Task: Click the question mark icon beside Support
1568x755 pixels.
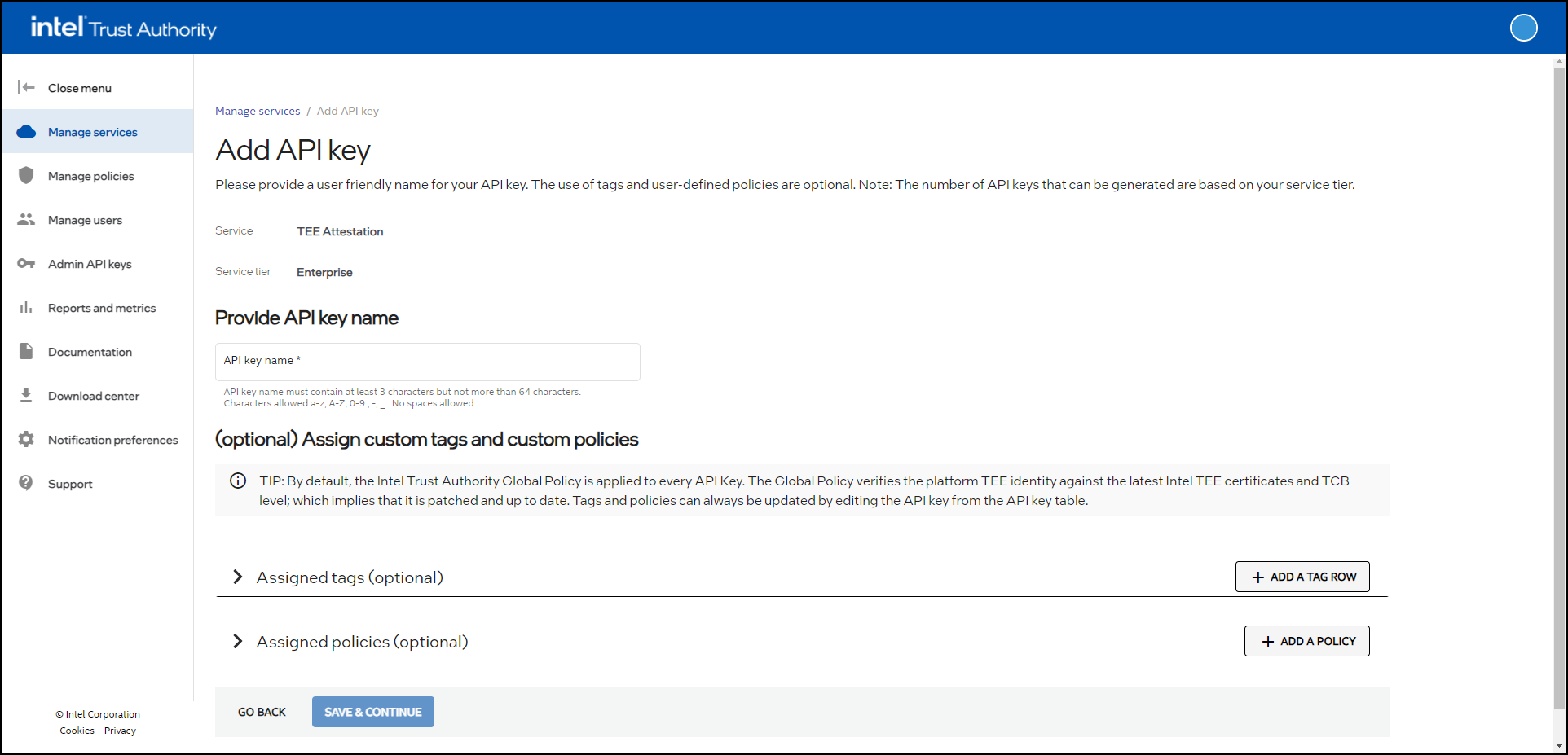Action: click(x=26, y=483)
